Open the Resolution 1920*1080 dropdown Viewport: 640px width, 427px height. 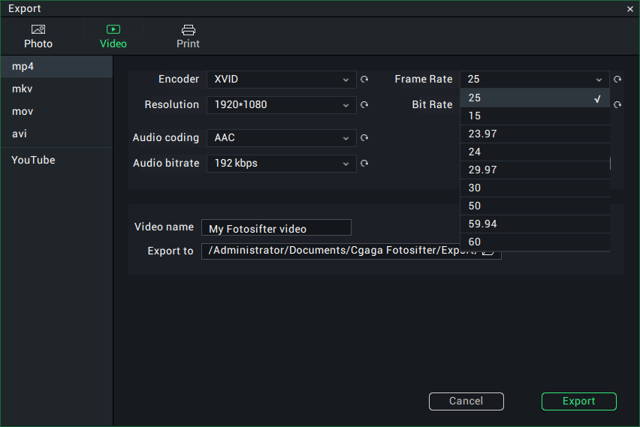(281, 105)
